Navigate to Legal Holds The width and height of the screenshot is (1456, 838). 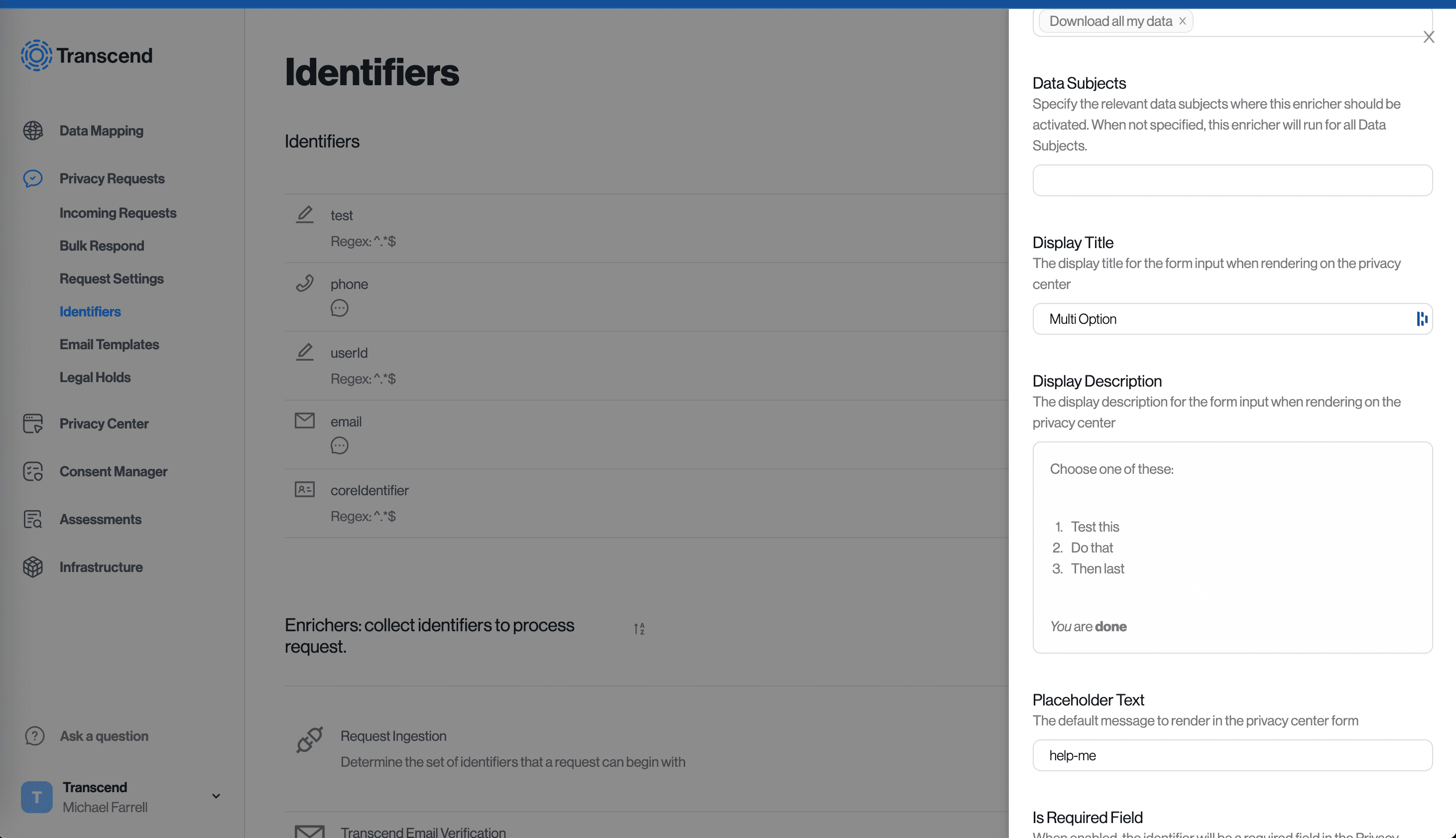tap(95, 377)
